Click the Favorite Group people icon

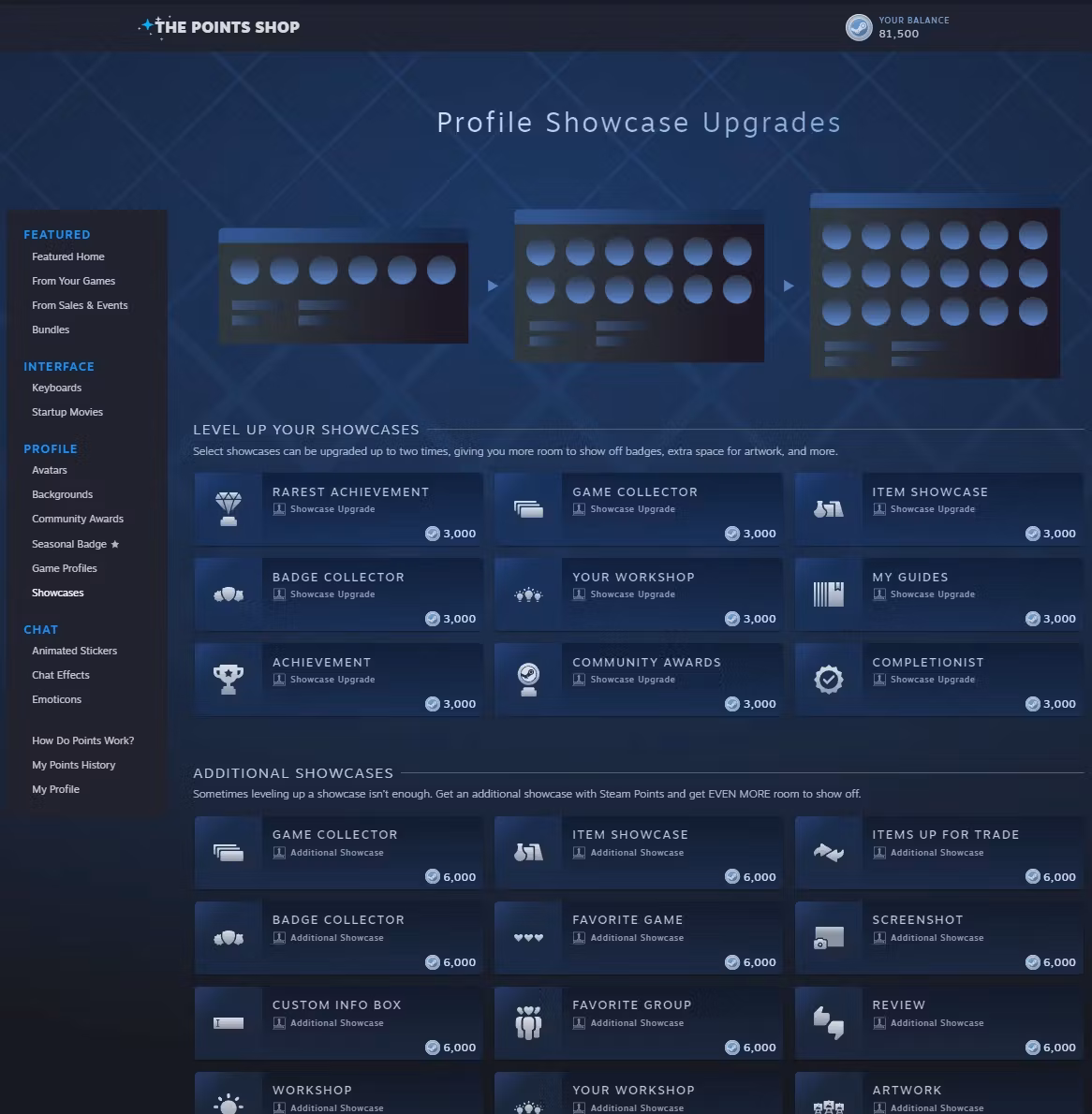(528, 1022)
